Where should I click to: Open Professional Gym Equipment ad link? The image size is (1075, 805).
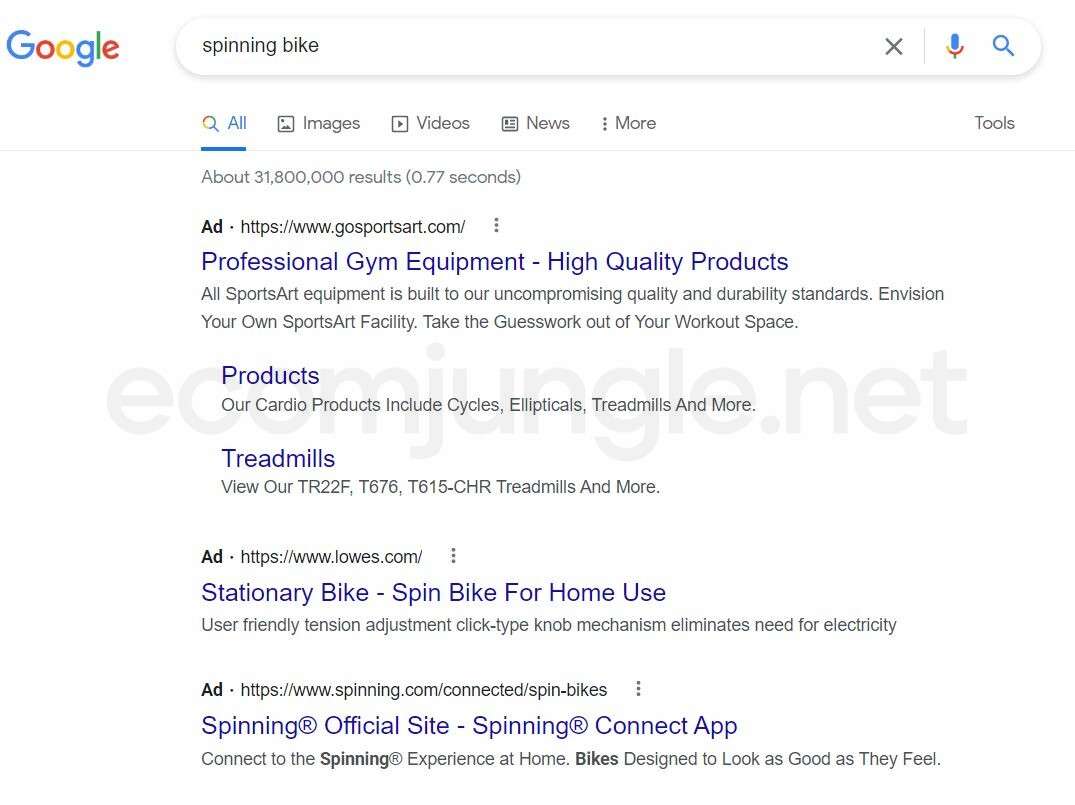point(494,262)
